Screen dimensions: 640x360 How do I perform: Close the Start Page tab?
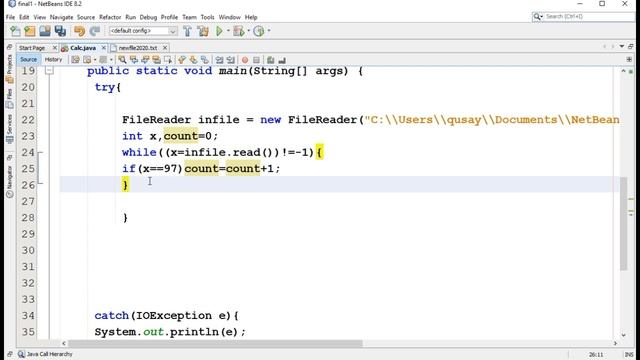pyautogui.click(x=55, y=48)
